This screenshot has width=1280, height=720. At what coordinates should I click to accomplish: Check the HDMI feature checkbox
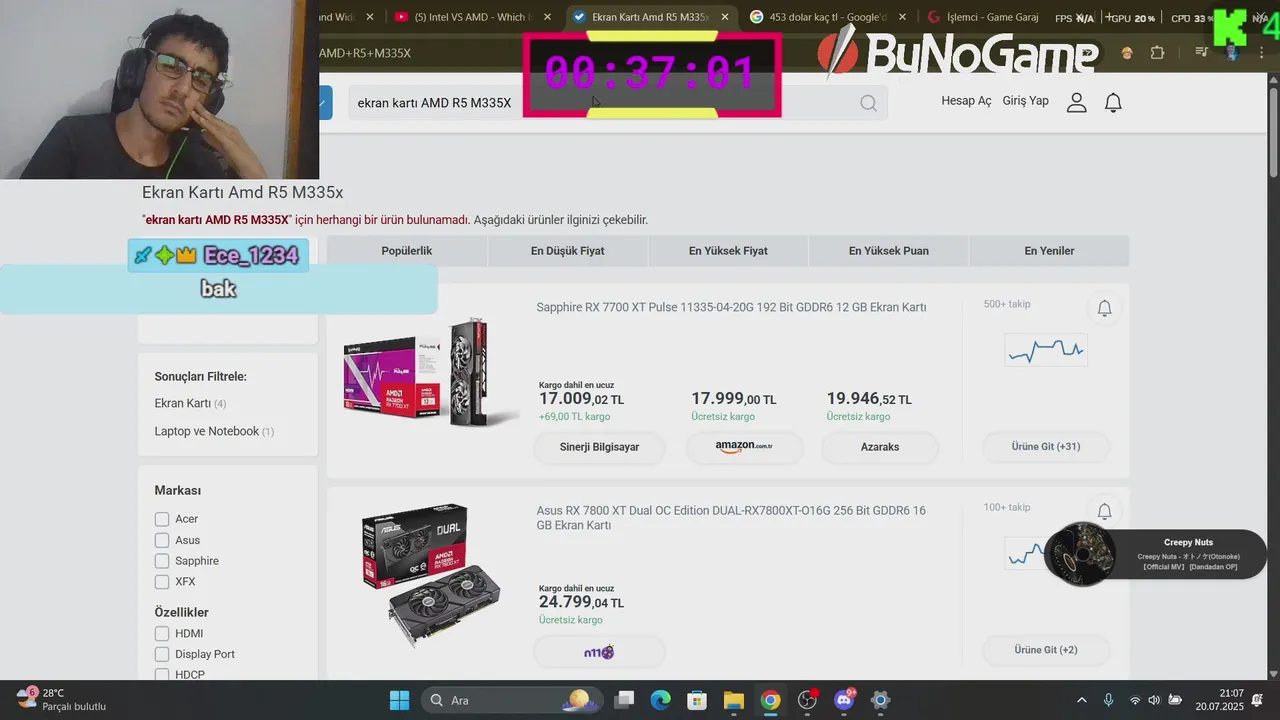point(162,633)
